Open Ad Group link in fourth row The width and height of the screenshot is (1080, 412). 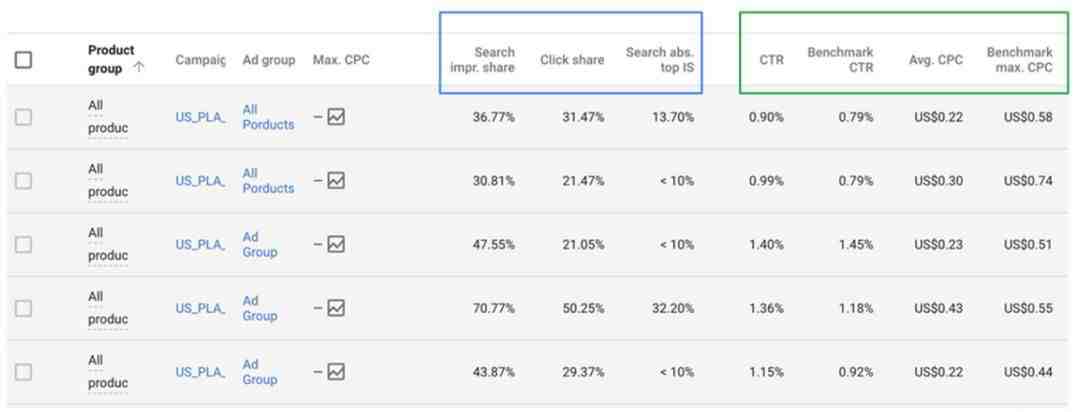pyautogui.click(x=260, y=309)
